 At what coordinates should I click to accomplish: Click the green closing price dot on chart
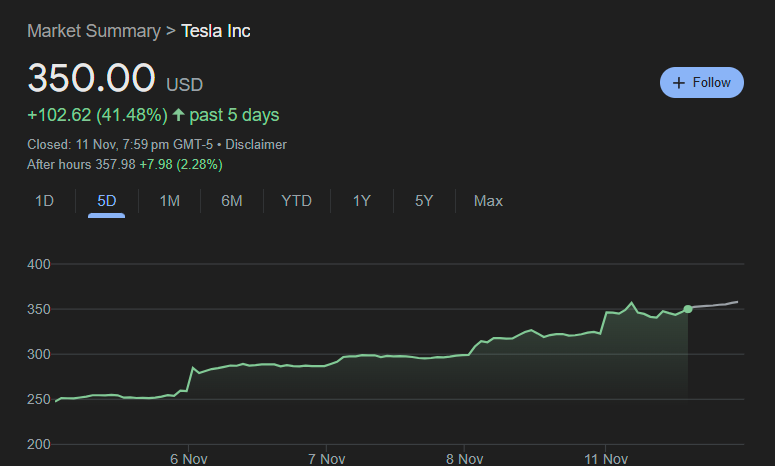click(x=688, y=309)
